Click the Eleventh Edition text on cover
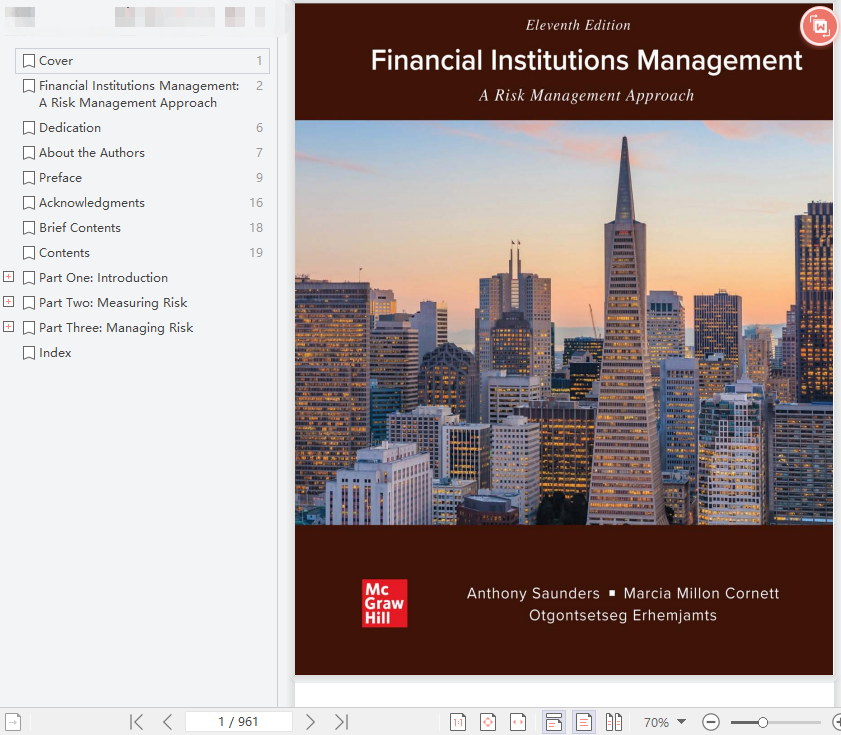Image resolution: width=841 pixels, height=735 pixels. [578, 25]
